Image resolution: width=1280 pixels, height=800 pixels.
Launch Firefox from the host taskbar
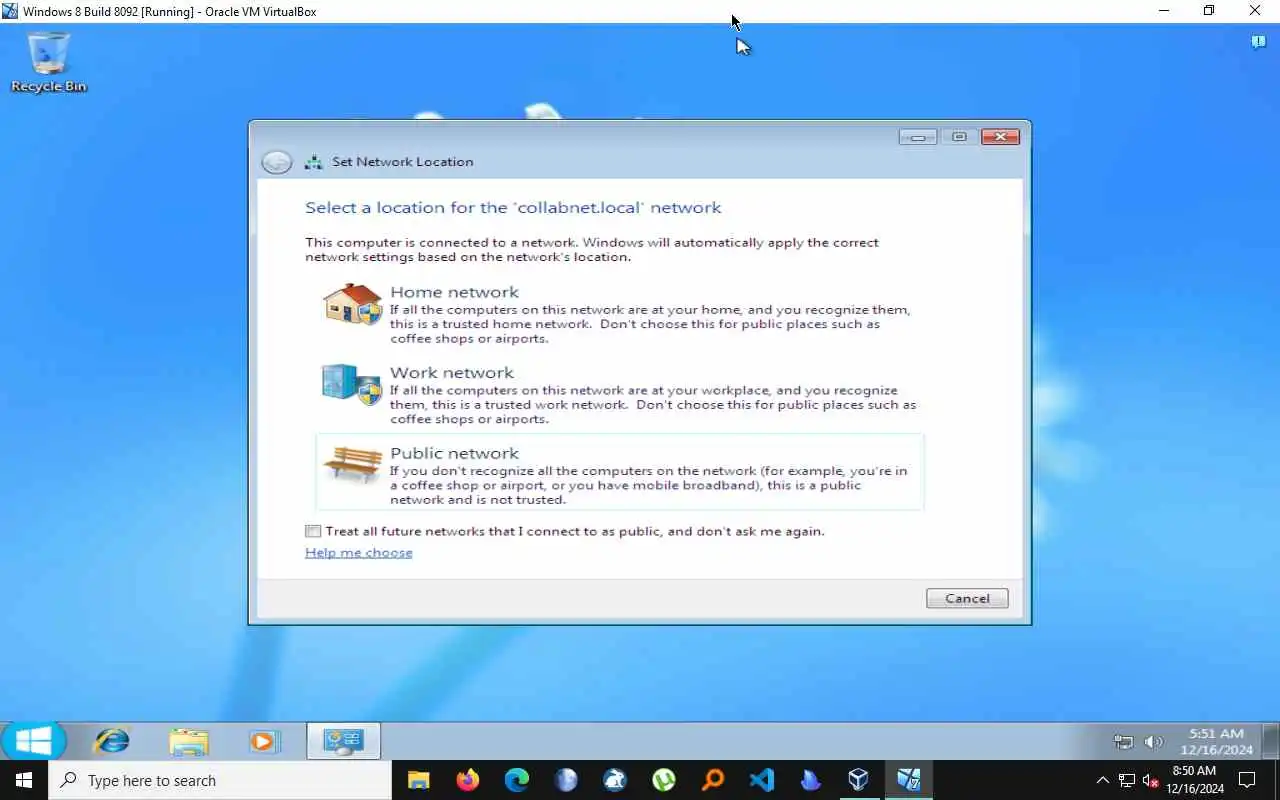467,780
